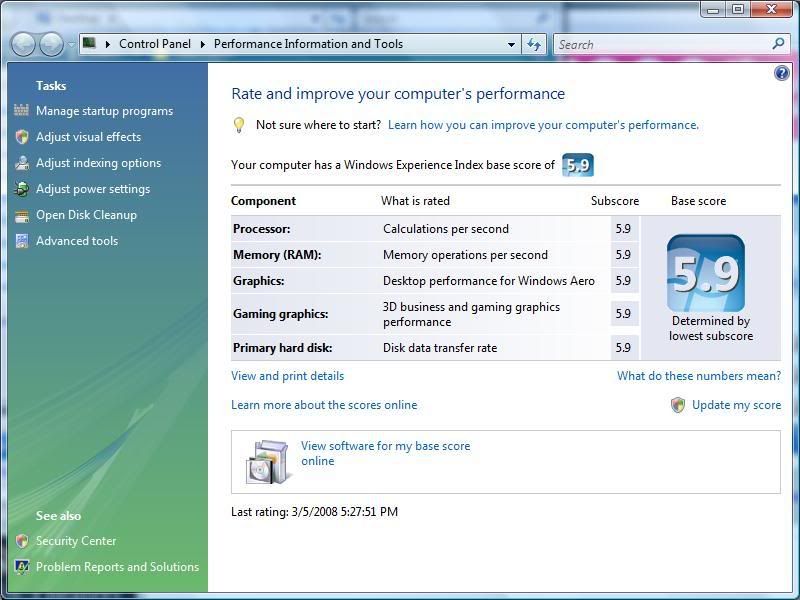800x600 pixels.
Task: Open recent pages dropdown next to Forward button
Action: click(70, 45)
